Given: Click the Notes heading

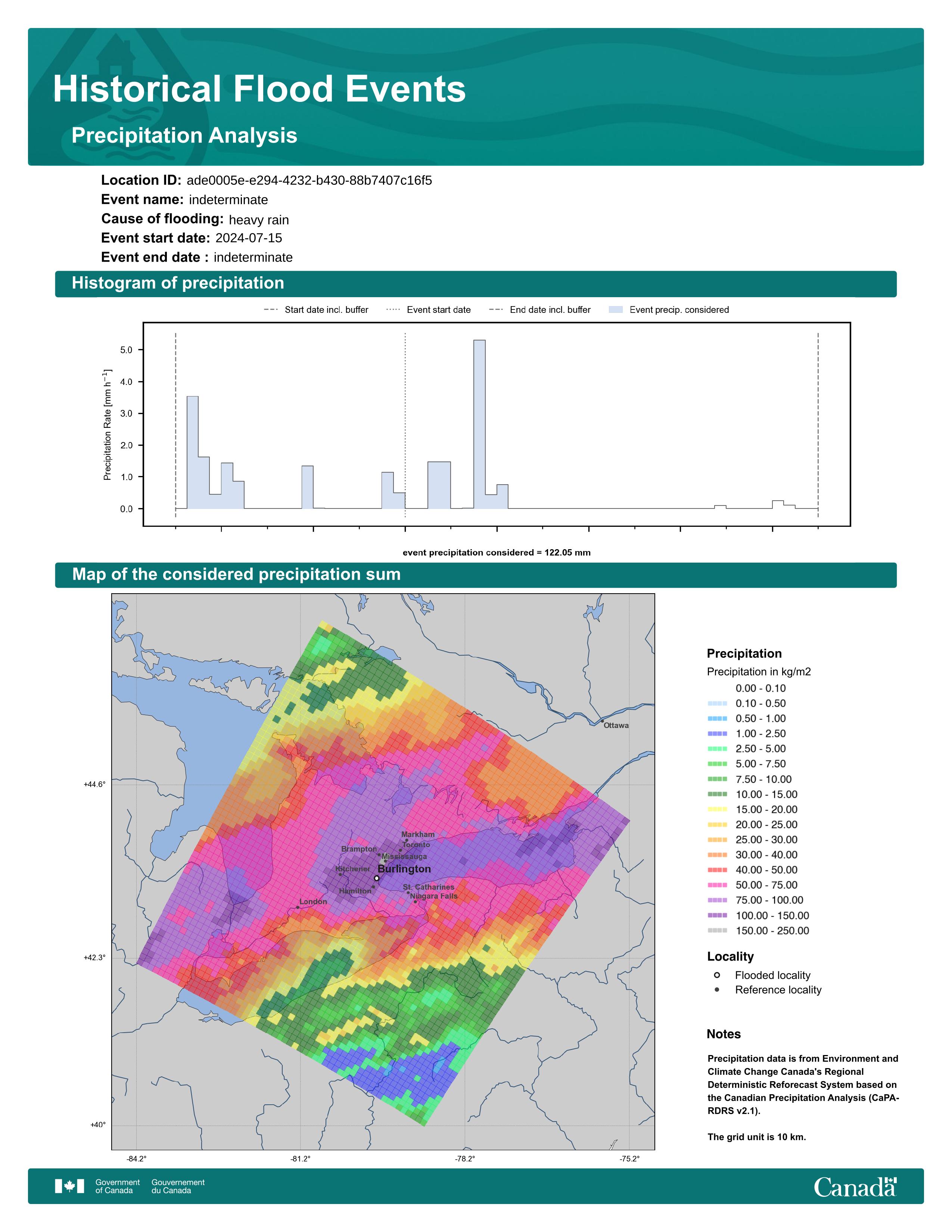Looking at the screenshot, I should click(724, 1034).
